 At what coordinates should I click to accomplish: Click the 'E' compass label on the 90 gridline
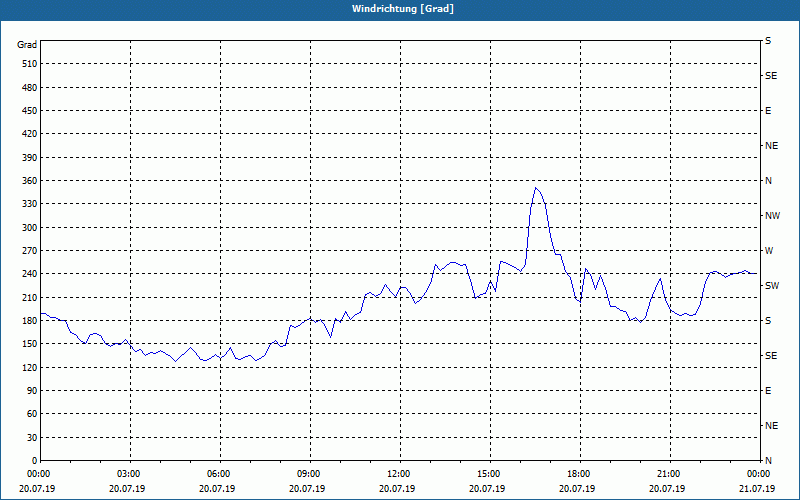pos(768,391)
